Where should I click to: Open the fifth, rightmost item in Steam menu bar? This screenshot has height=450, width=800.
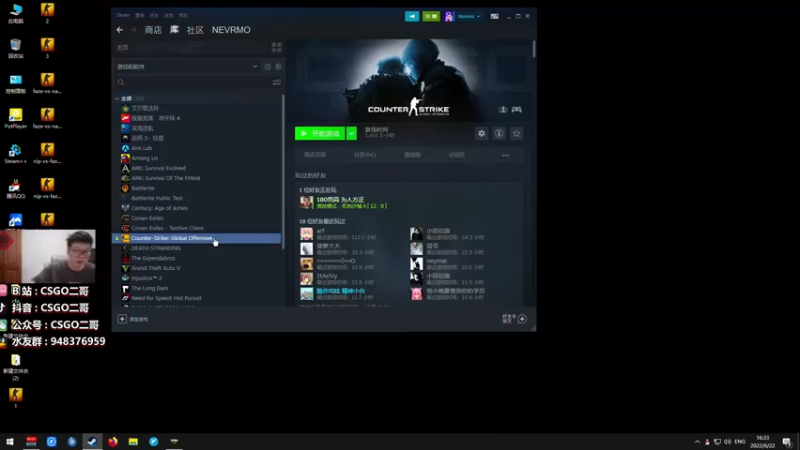[183, 15]
